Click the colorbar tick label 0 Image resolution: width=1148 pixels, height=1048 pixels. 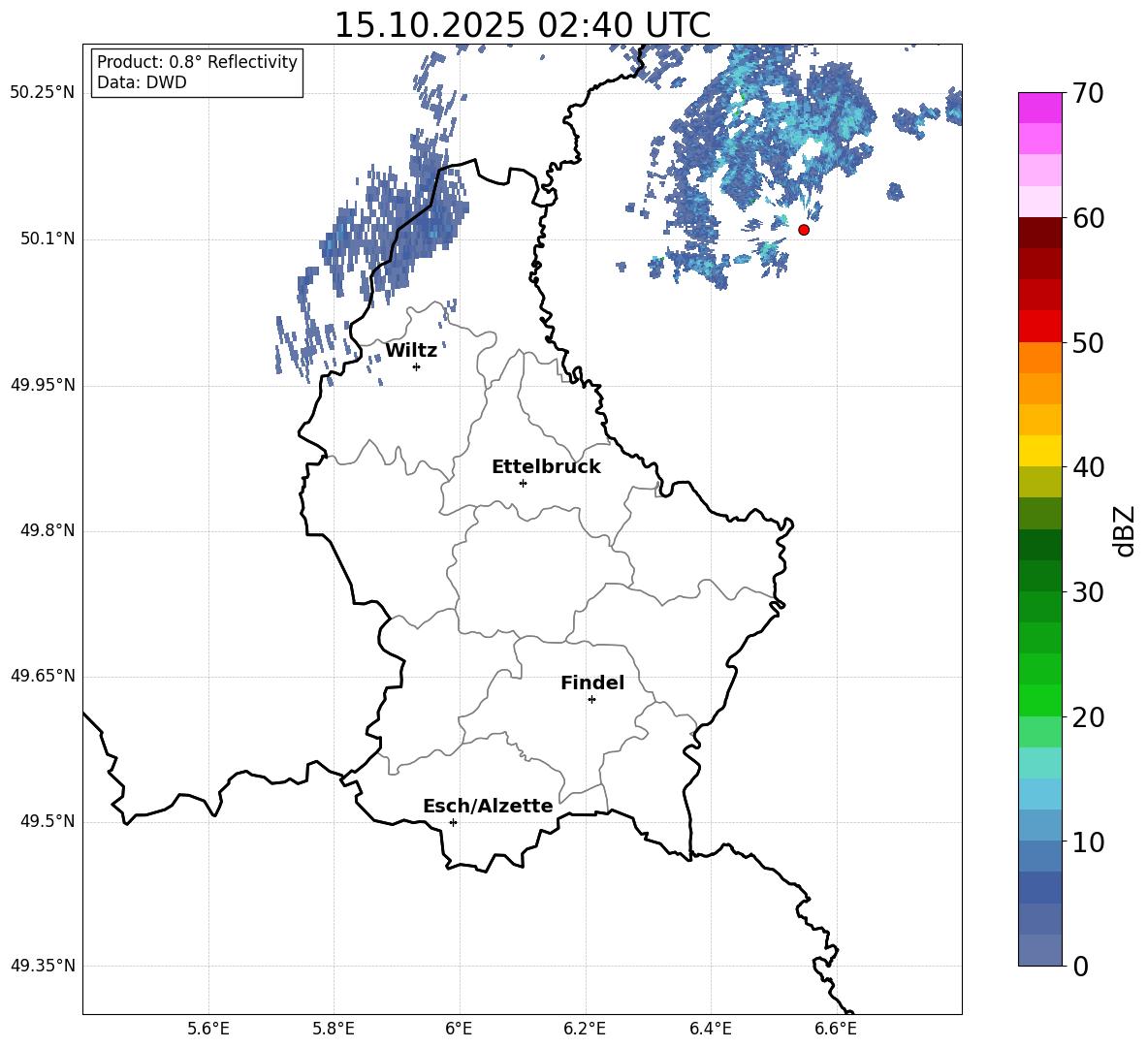(1080, 967)
